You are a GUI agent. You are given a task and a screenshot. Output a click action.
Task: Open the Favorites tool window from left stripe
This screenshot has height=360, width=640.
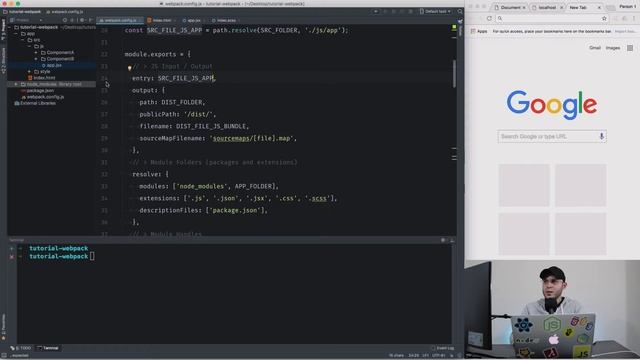click(3, 327)
